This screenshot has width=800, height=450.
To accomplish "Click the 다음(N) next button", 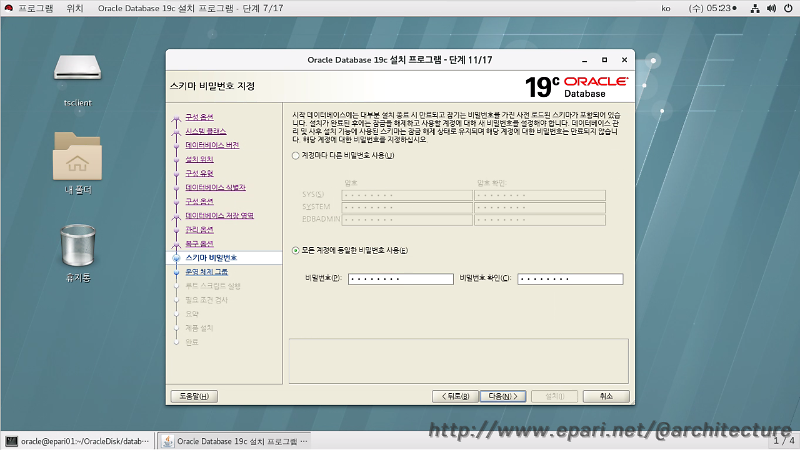I will 503,396.
